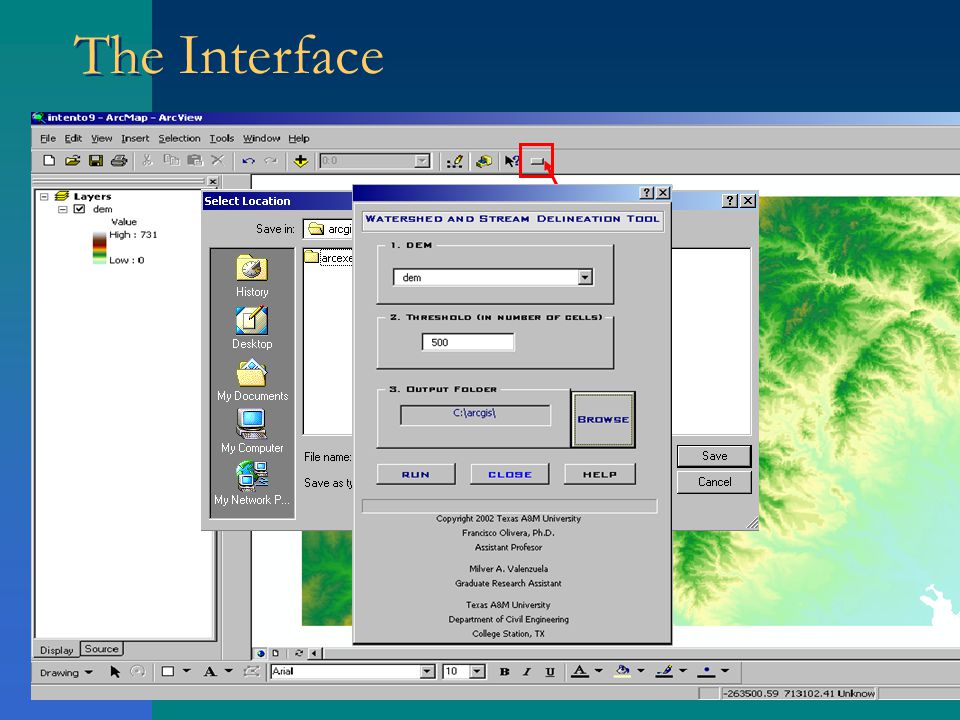Click the threshold cells input field
This screenshot has width=960, height=720.
tap(468, 342)
